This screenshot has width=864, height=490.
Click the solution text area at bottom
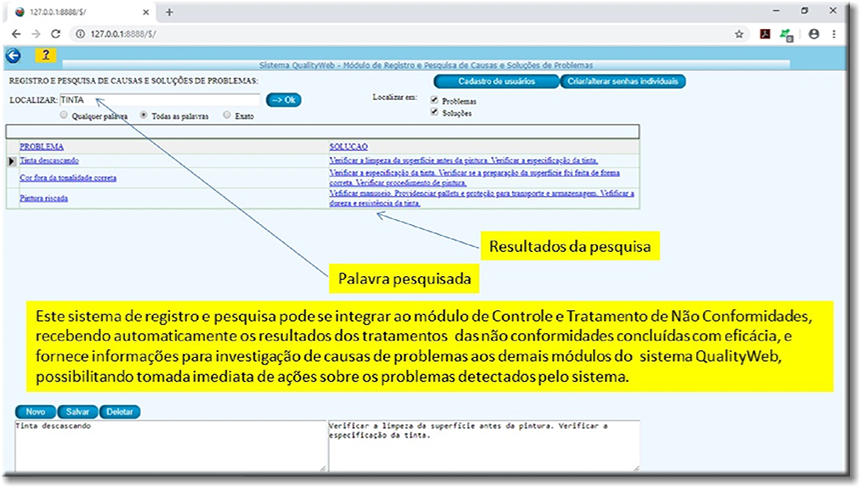point(484,445)
